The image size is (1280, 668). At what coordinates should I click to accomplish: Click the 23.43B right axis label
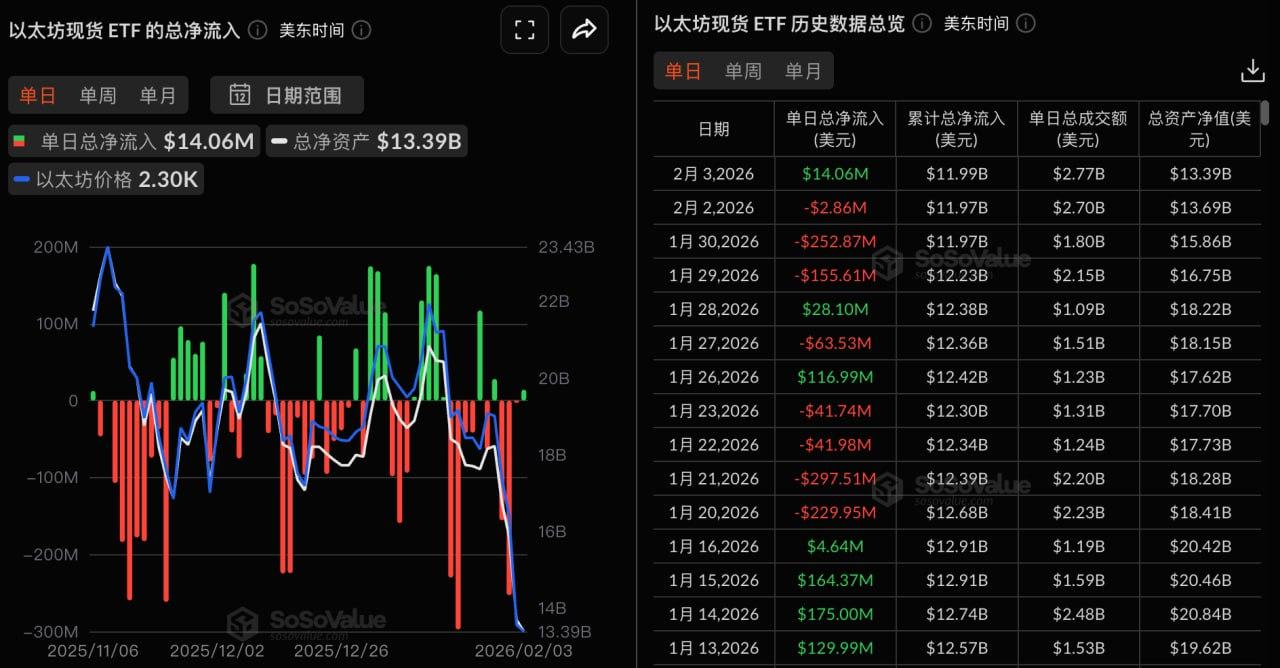(x=567, y=248)
